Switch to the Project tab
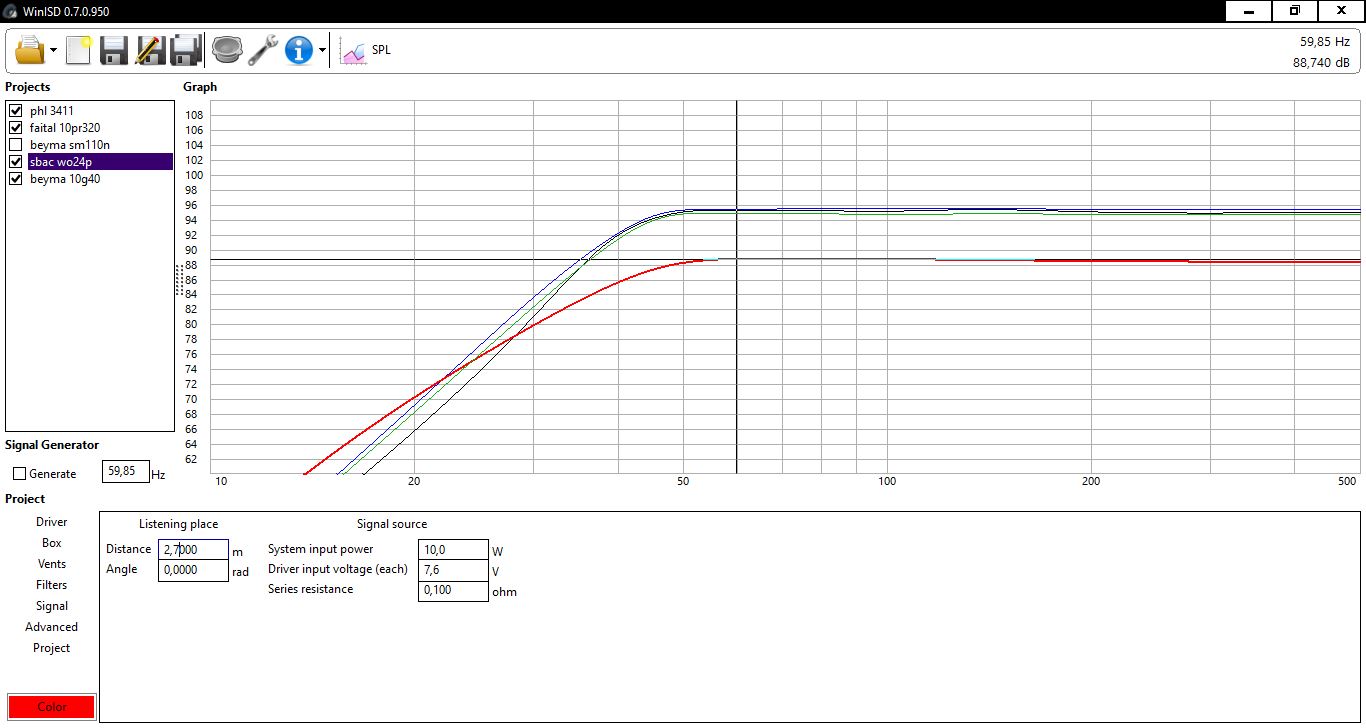1366x728 pixels. (52, 648)
